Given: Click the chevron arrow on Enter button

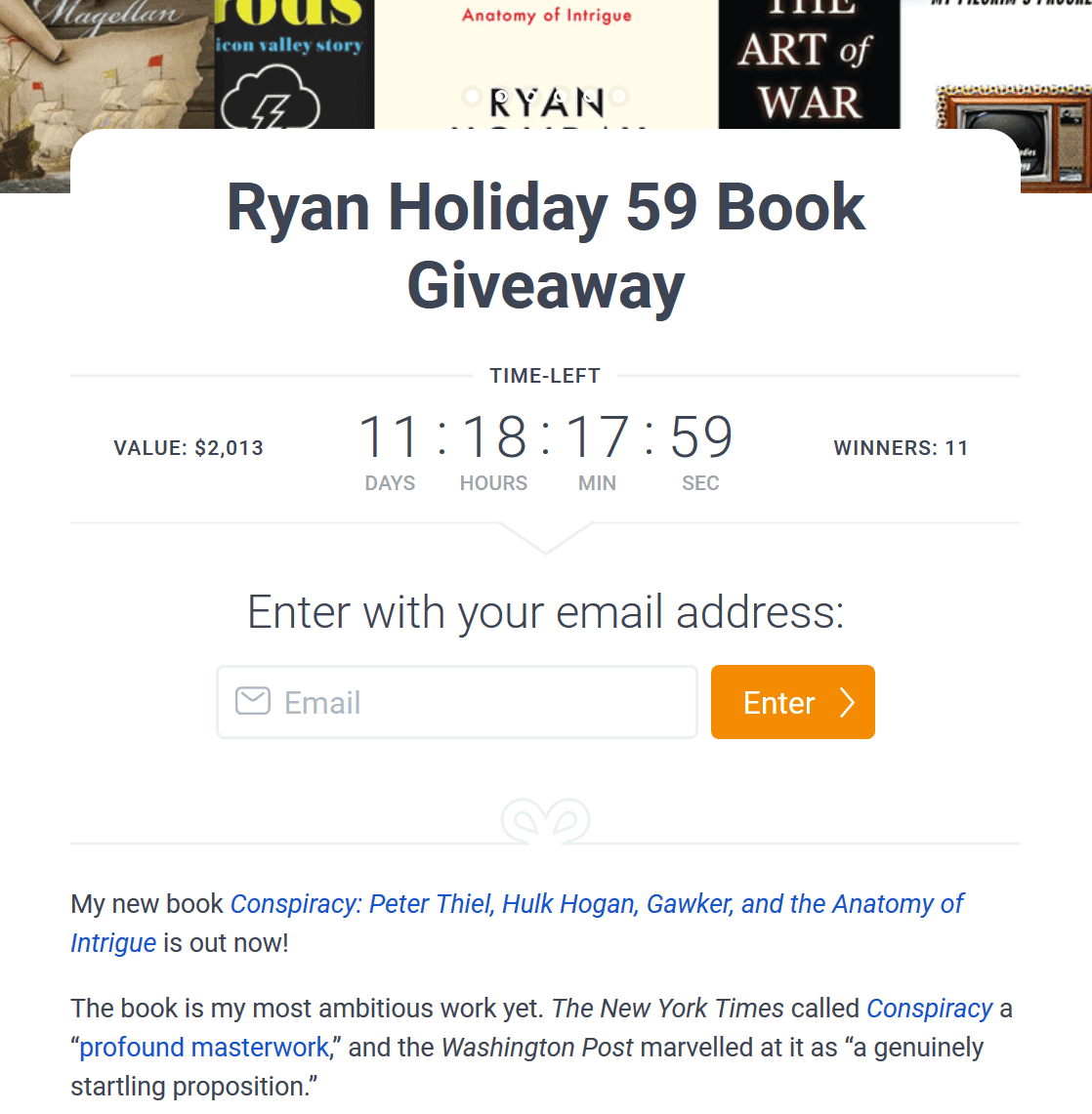Looking at the screenshot, I should (847, 703).
